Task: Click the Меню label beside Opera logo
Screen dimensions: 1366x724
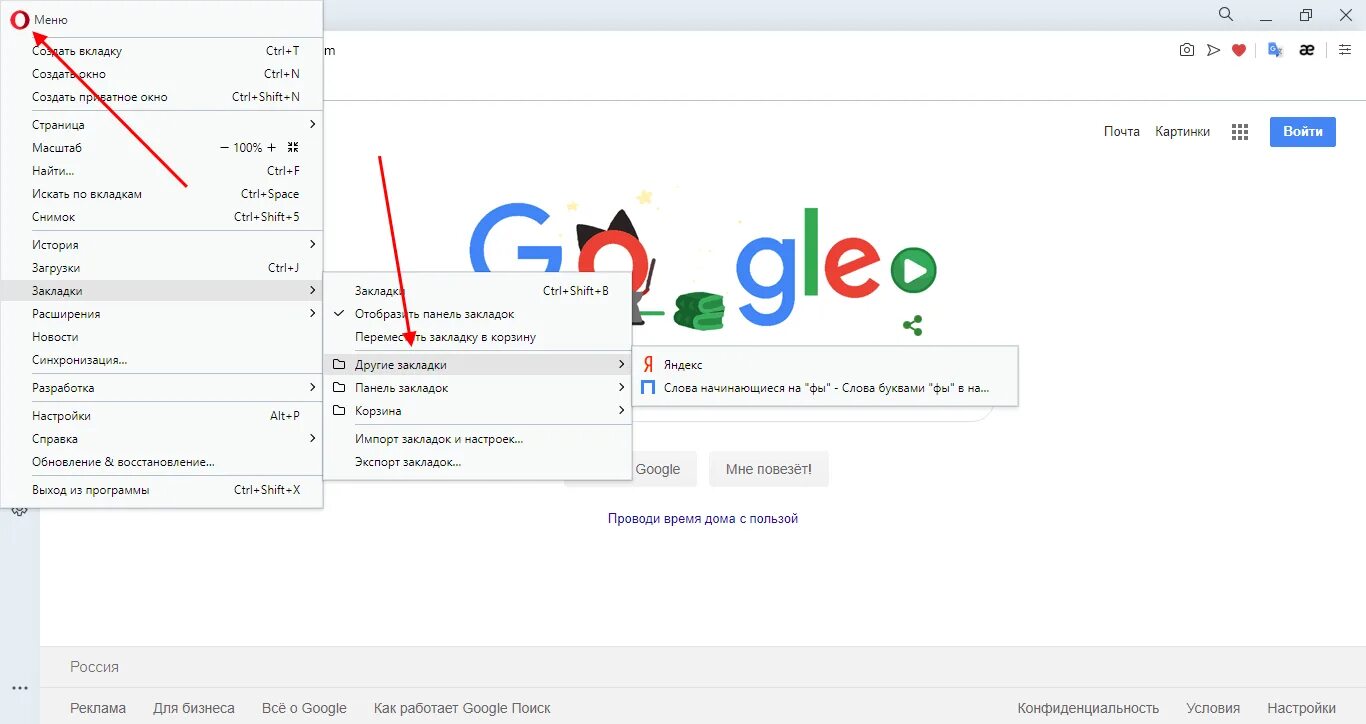Action: 51,20
